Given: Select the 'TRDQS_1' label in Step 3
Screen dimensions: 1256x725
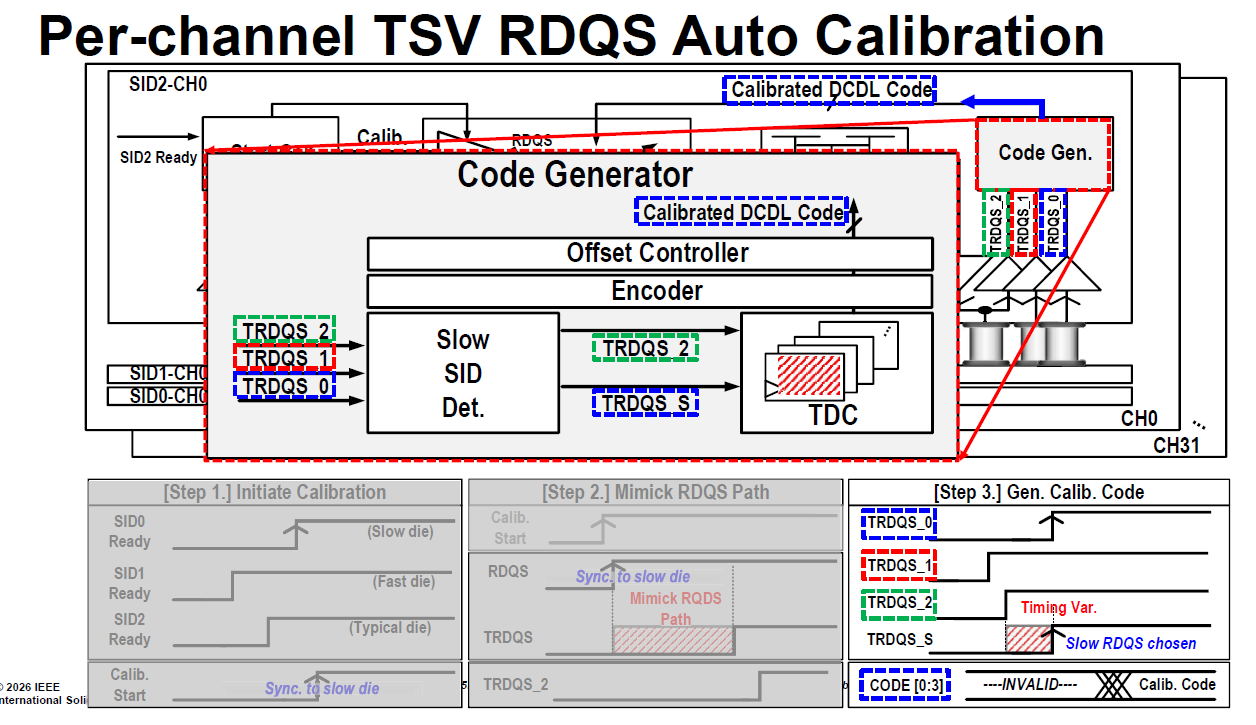Looking at the screenshot, I should pos(899,565).
